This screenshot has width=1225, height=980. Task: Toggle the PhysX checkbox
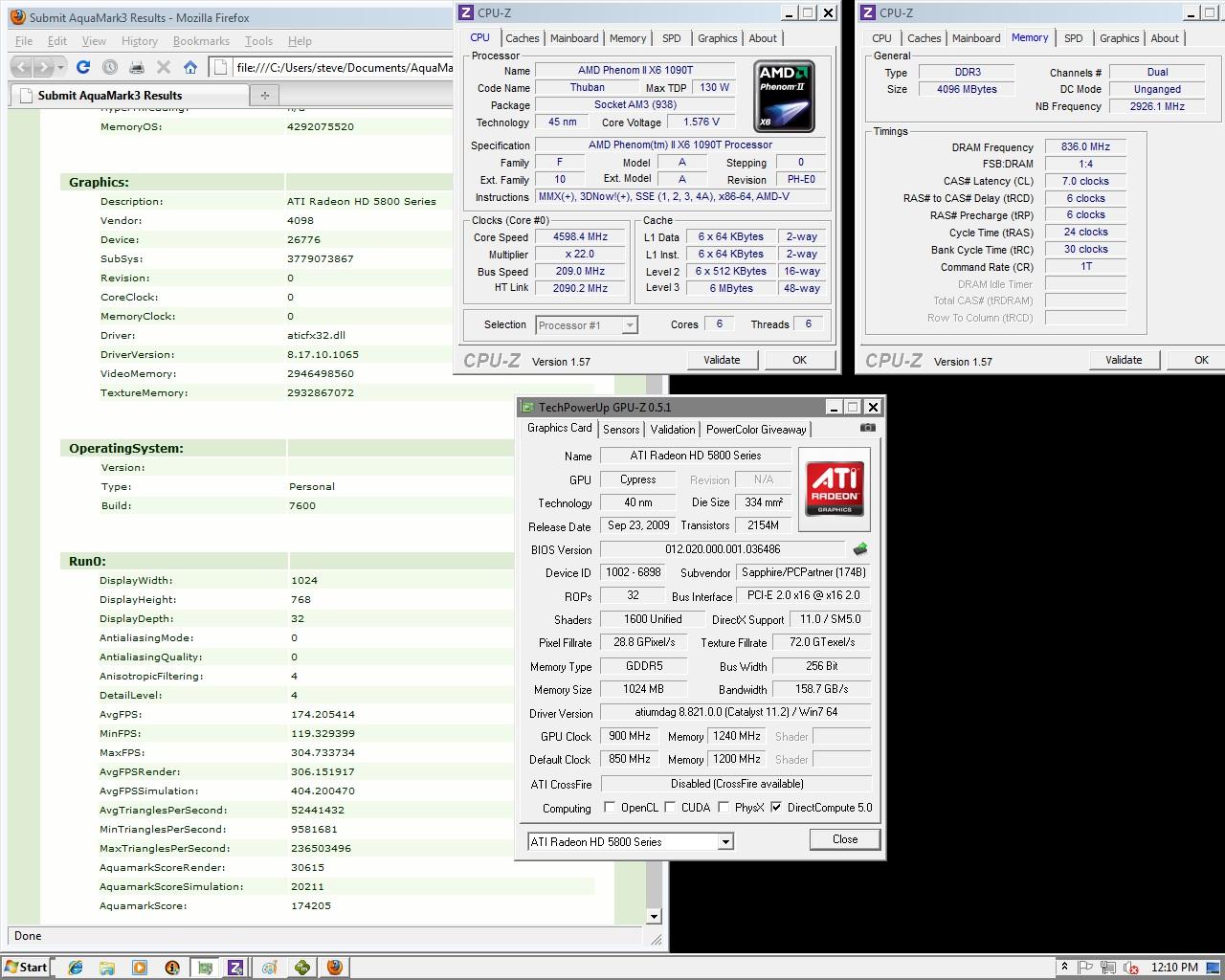[x=723, y=808]
